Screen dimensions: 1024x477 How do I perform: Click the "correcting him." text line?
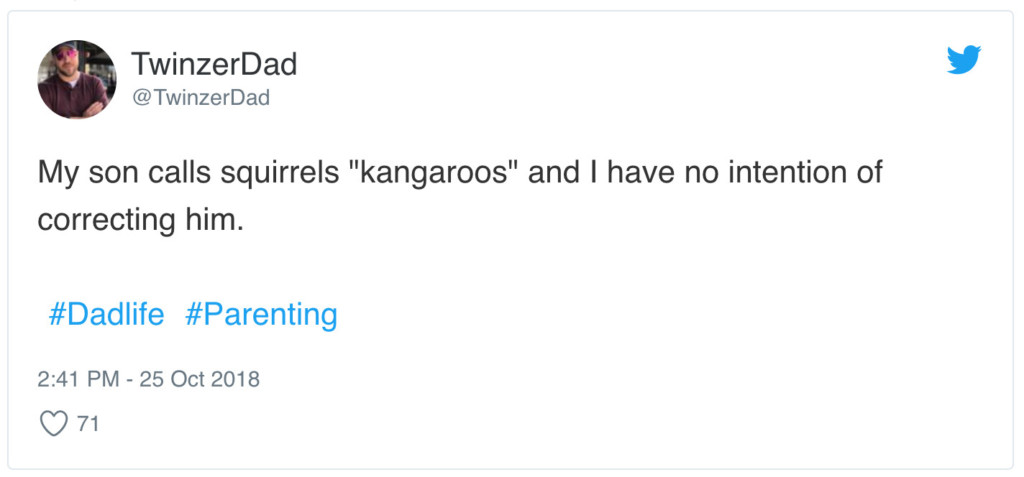(140, 220)
